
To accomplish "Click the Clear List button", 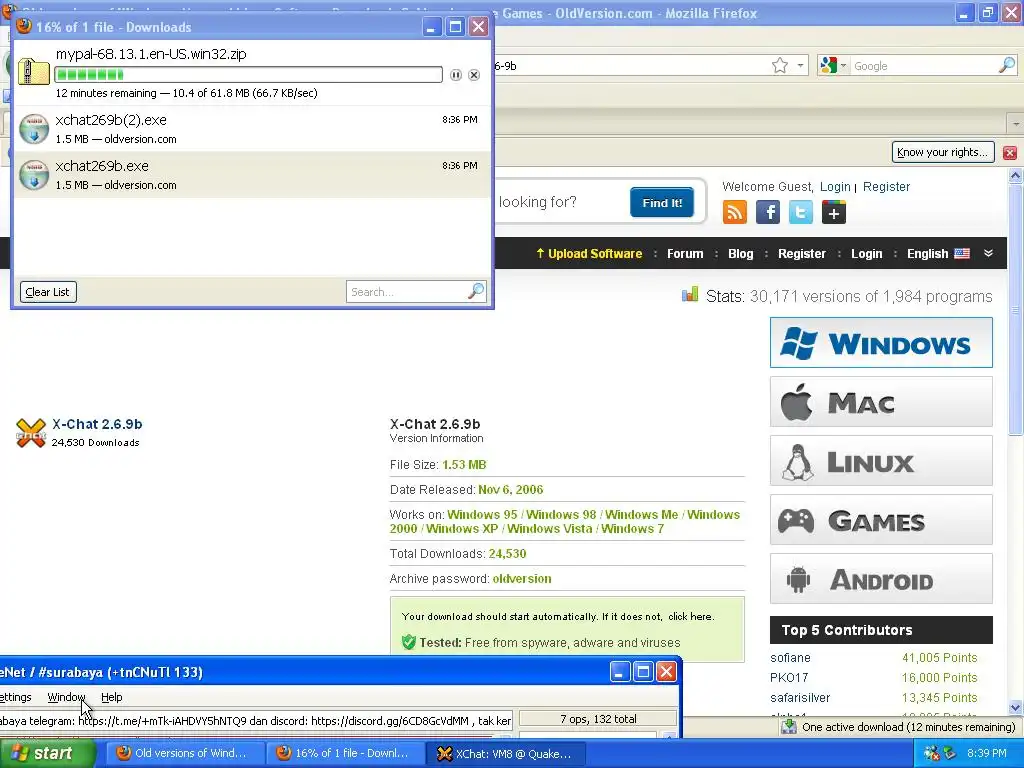I will point(48,292).
